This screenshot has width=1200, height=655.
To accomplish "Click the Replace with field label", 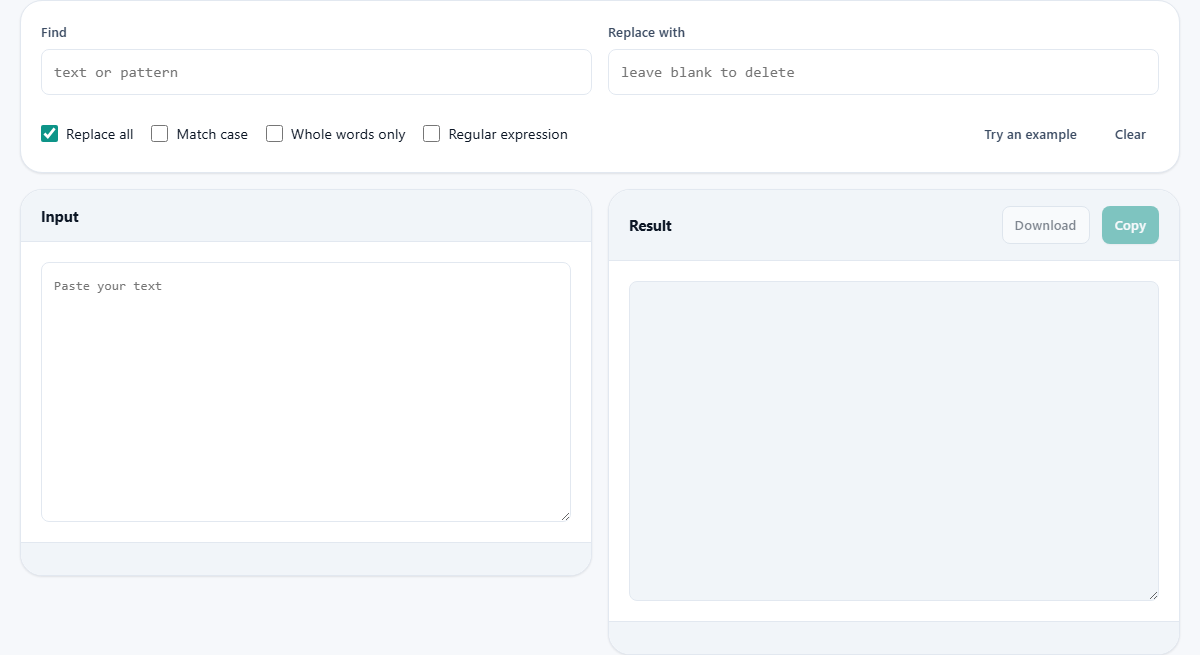I will click(646, 33).
